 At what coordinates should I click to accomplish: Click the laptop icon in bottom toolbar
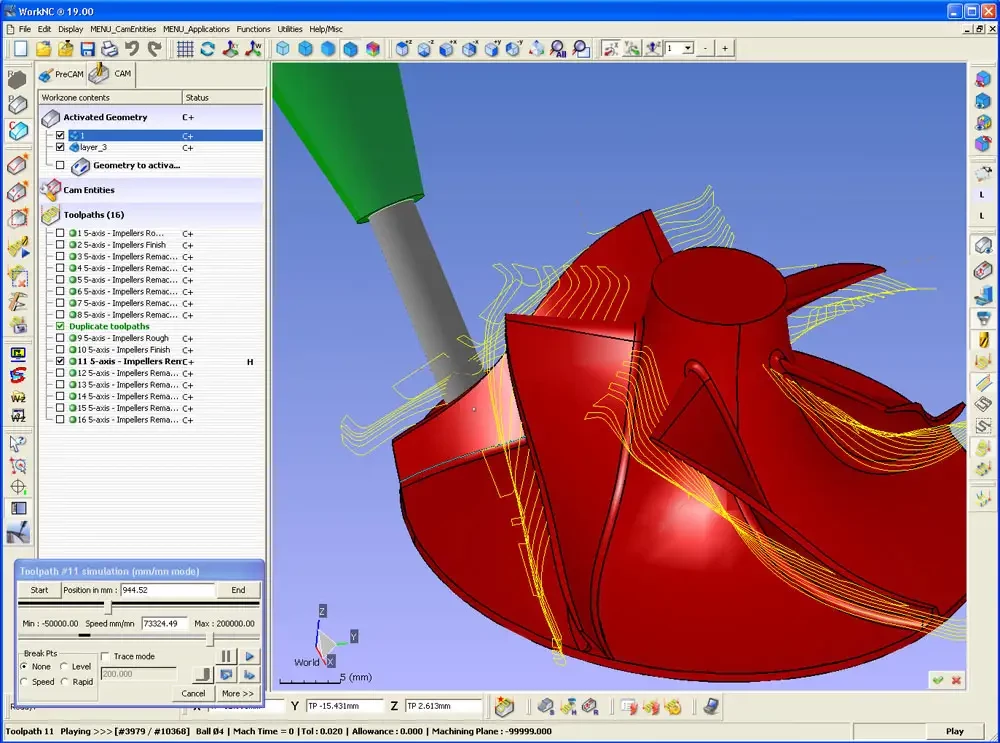(711, 706)
